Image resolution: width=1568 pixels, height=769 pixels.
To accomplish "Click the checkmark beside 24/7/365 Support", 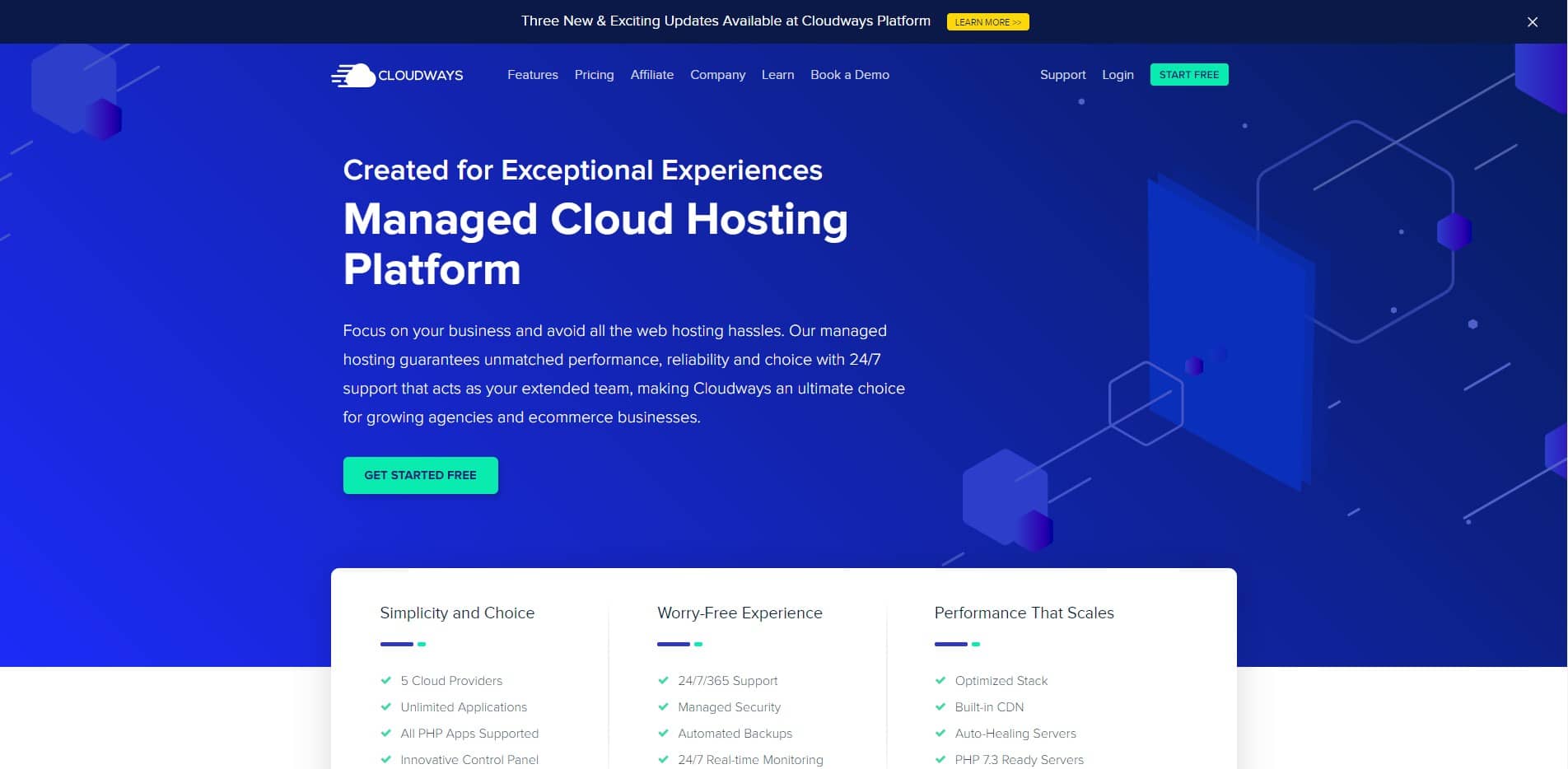I will 663,680.
